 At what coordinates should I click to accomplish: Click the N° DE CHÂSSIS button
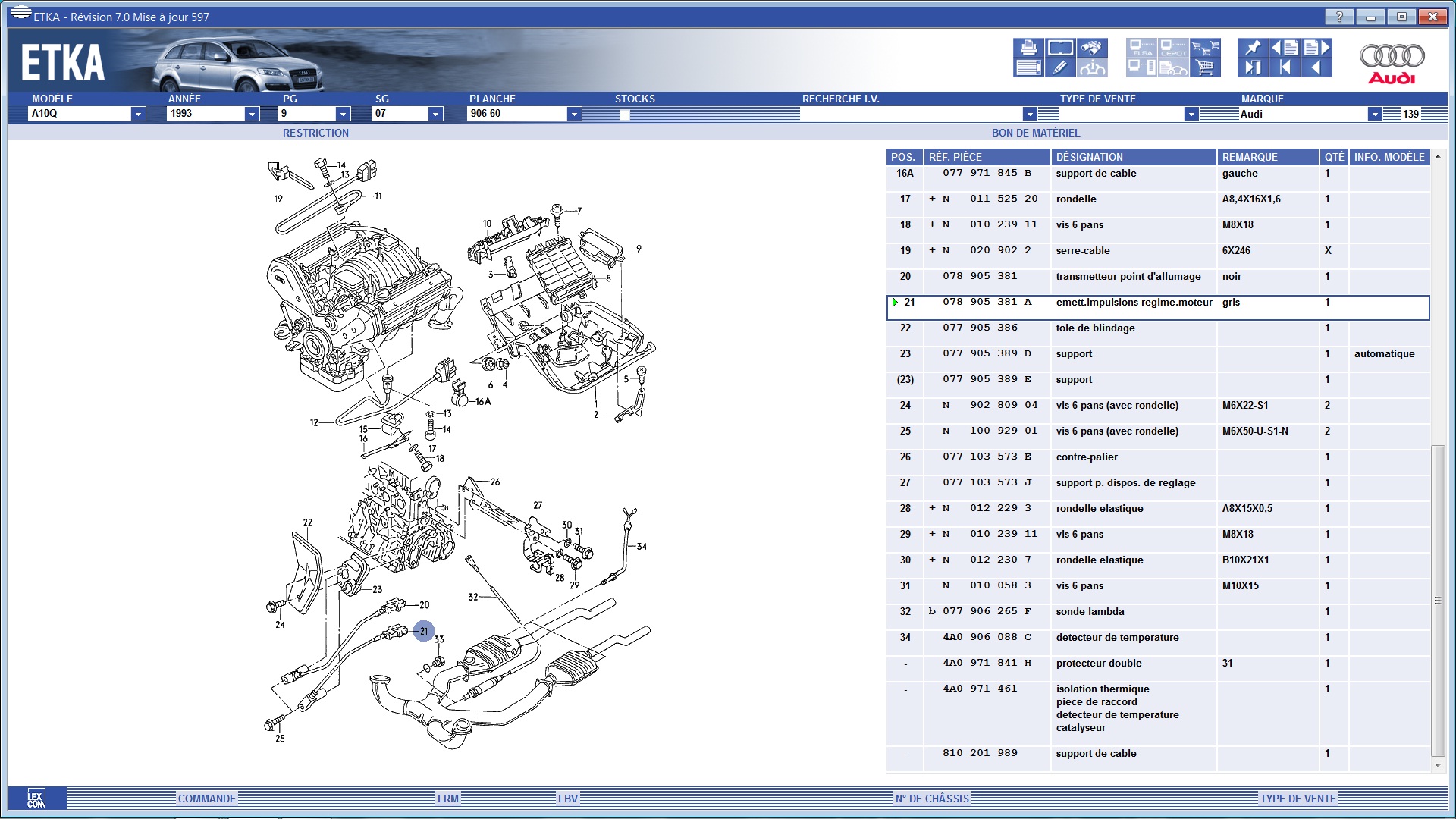point(933,799)
